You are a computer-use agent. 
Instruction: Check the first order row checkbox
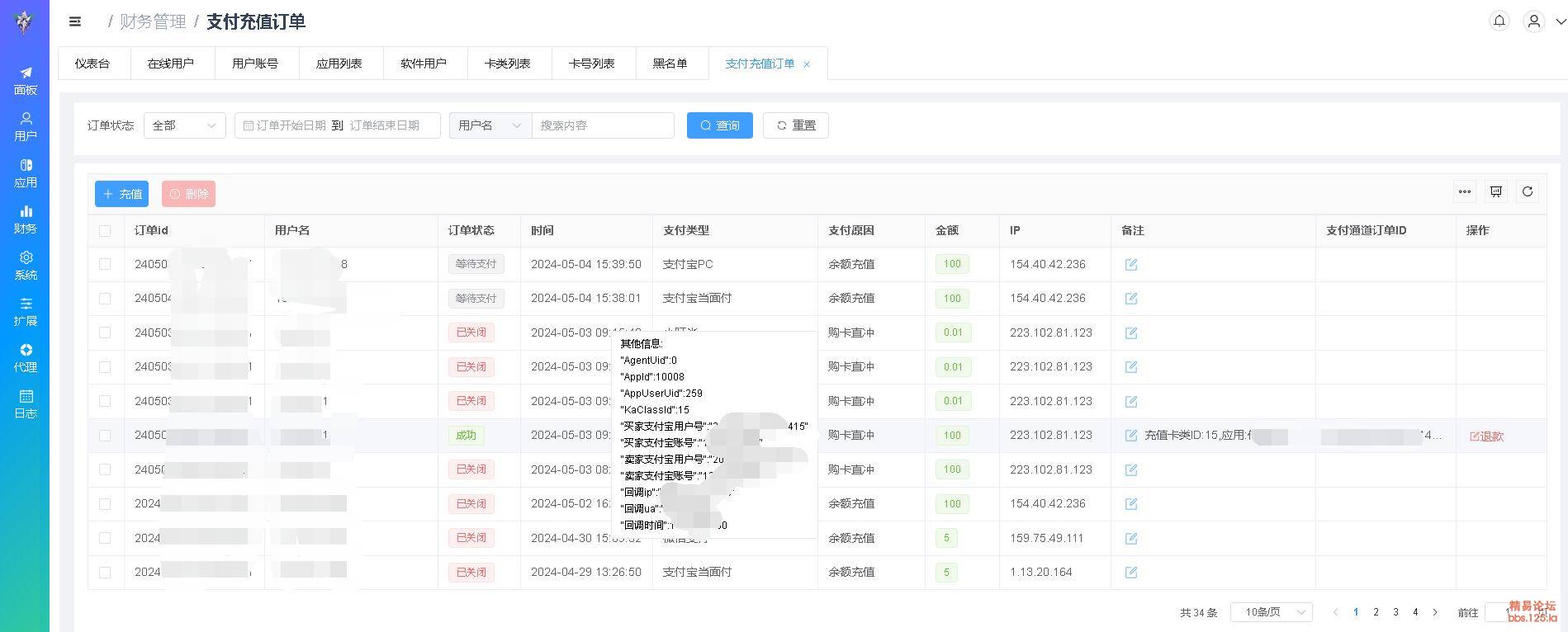pos(105,265)
